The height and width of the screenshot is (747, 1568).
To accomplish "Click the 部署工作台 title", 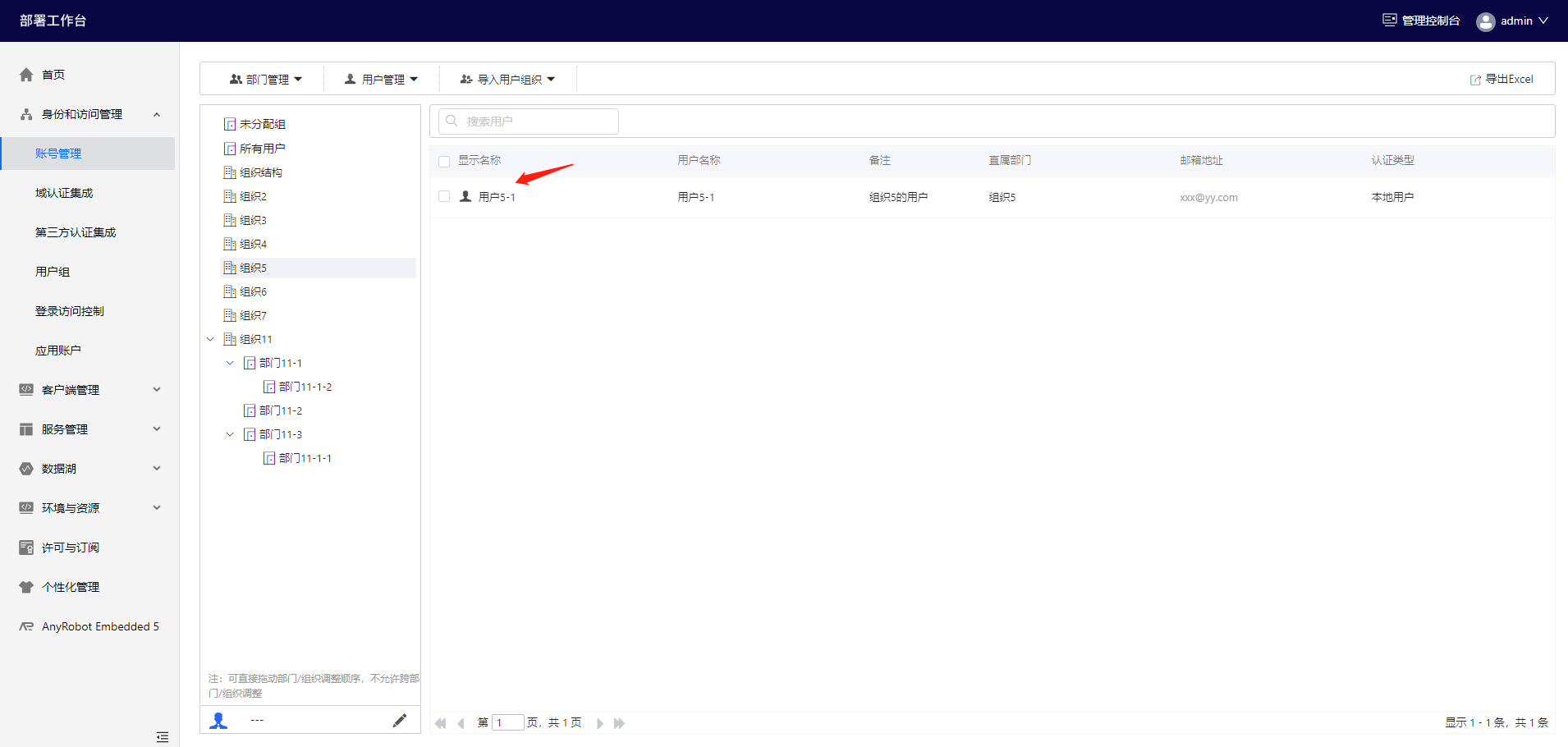I will tap(53, 21).
